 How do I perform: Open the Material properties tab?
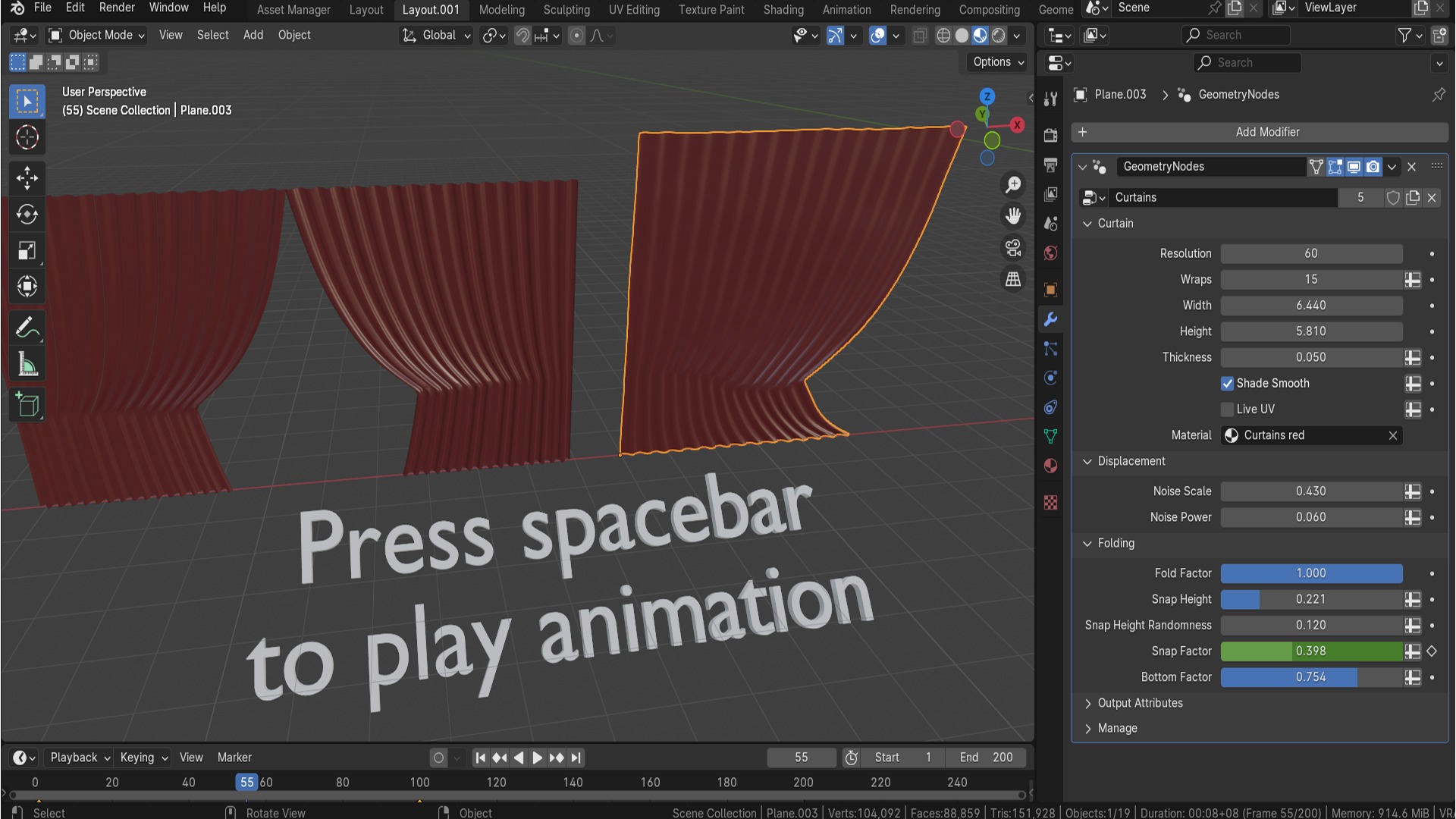1050,466
